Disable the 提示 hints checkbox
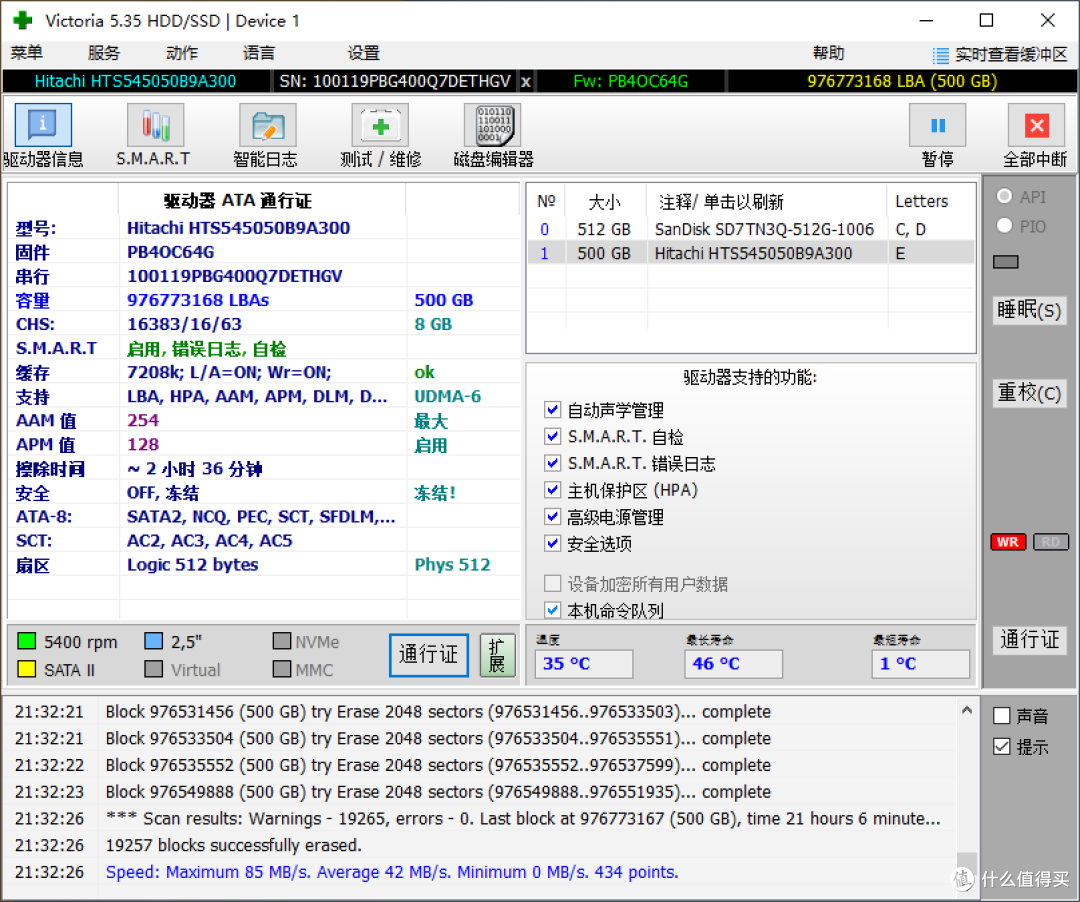Screen dimensions: 1080x902 coord(1001,746)
